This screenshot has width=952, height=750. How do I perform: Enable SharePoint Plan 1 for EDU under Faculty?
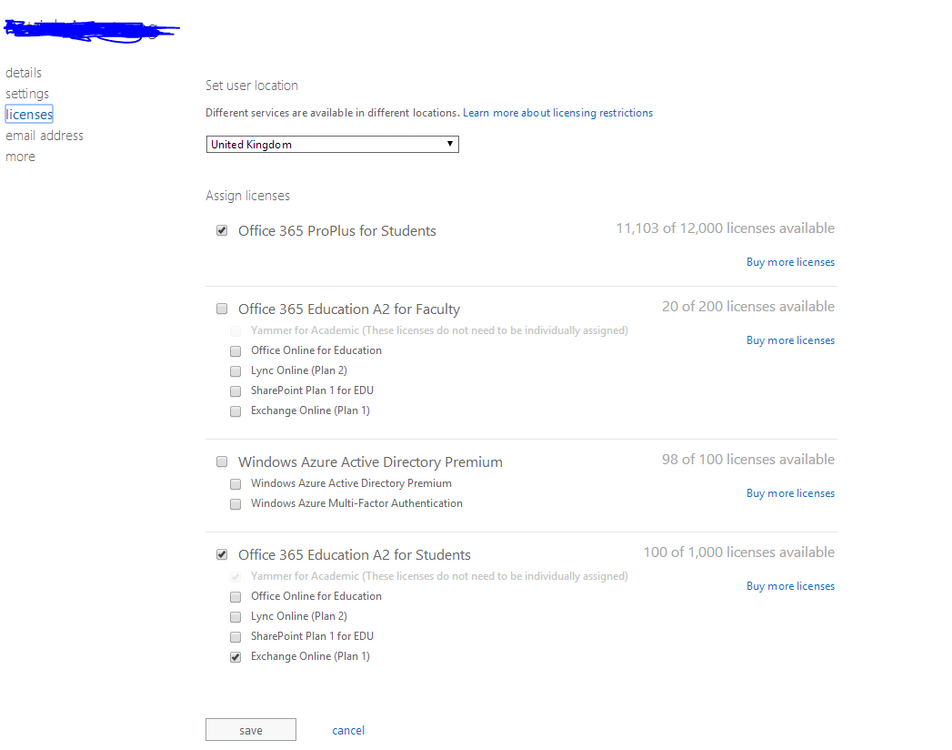click(x=235, y=391)
